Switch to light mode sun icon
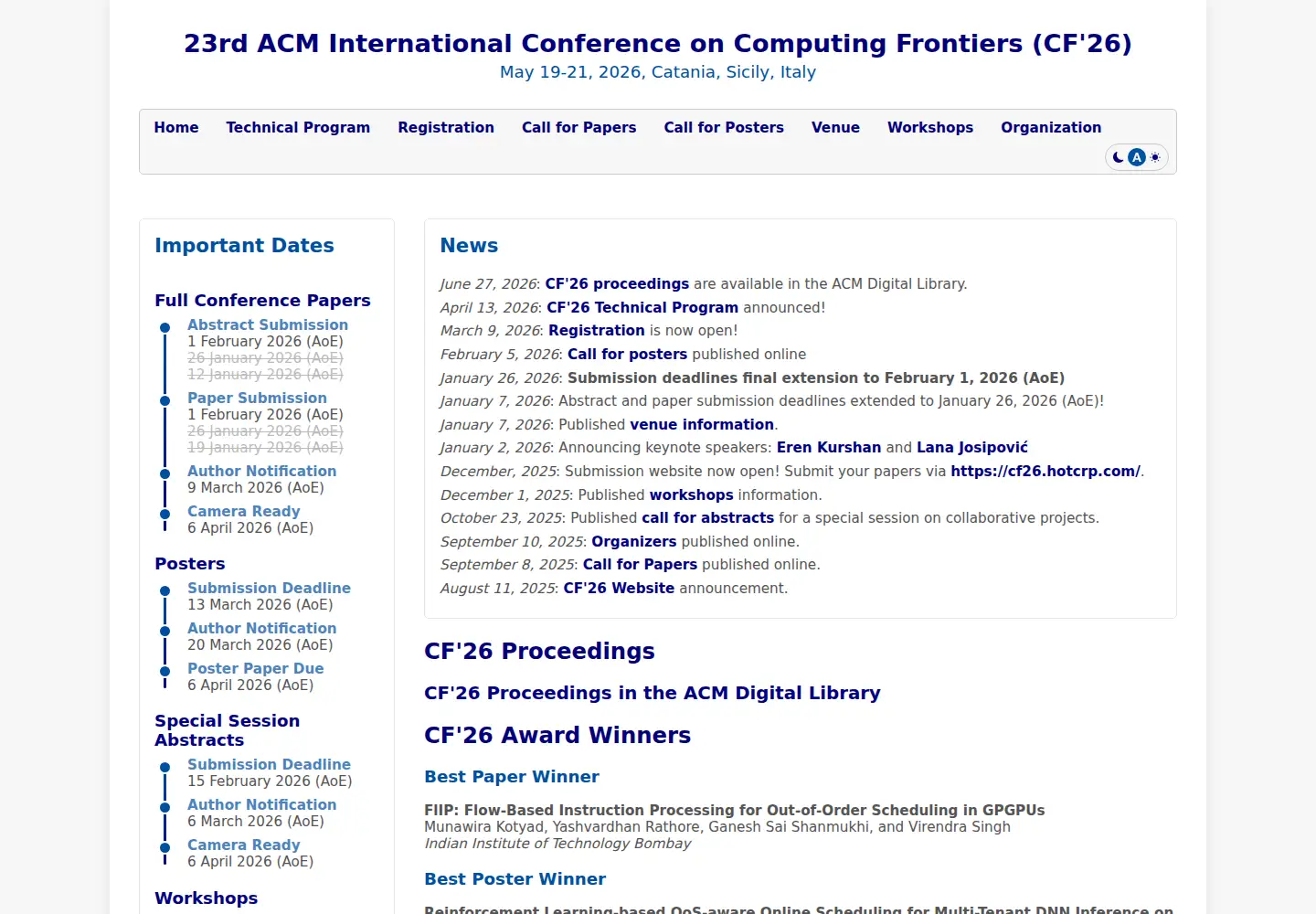The height and width of the screenshot is (914, 1316). point(1155,157)
